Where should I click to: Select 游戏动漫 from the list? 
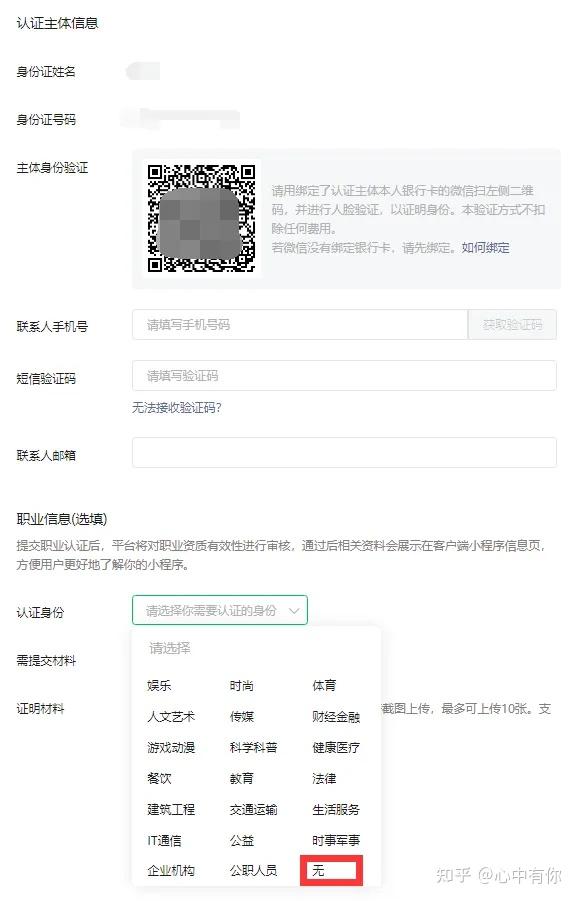(171, 748)
